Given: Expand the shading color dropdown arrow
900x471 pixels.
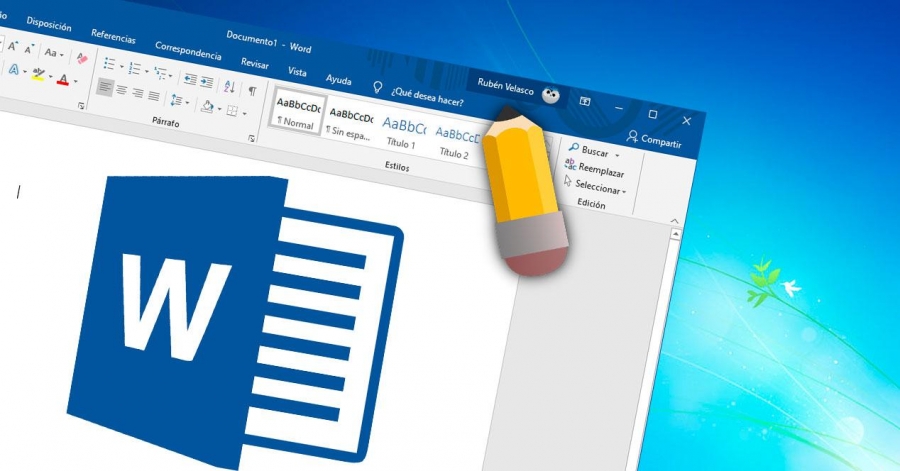Looking at the screenshot, I should [220, 109].
